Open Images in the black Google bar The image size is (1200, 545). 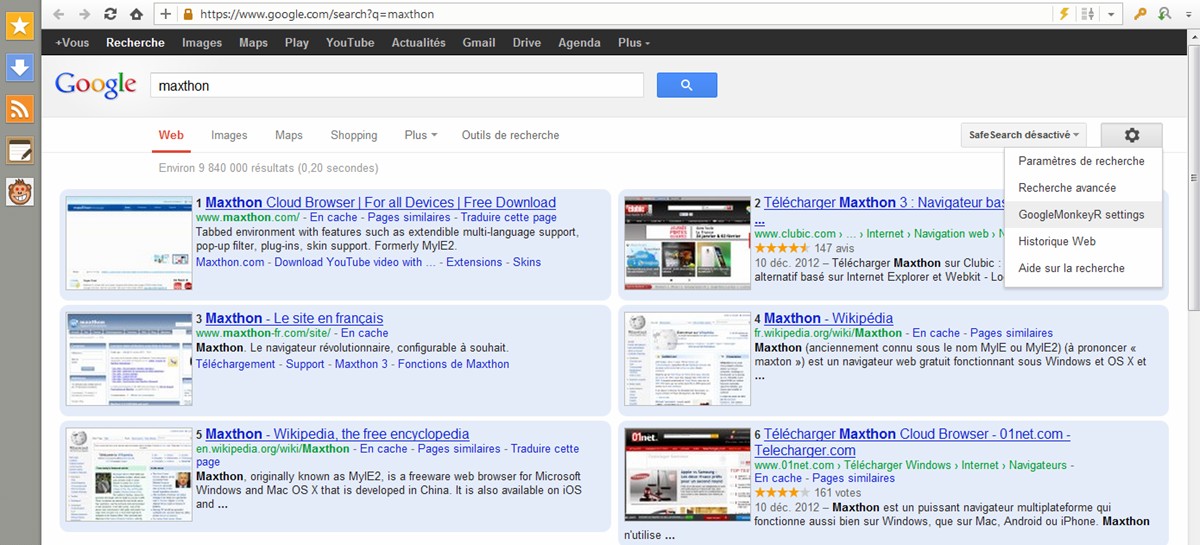click(x=202, y=43)
